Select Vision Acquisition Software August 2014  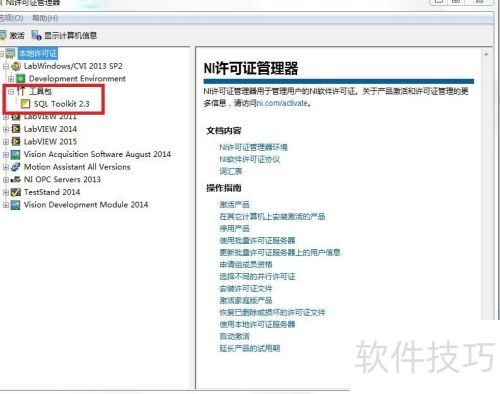97,154
